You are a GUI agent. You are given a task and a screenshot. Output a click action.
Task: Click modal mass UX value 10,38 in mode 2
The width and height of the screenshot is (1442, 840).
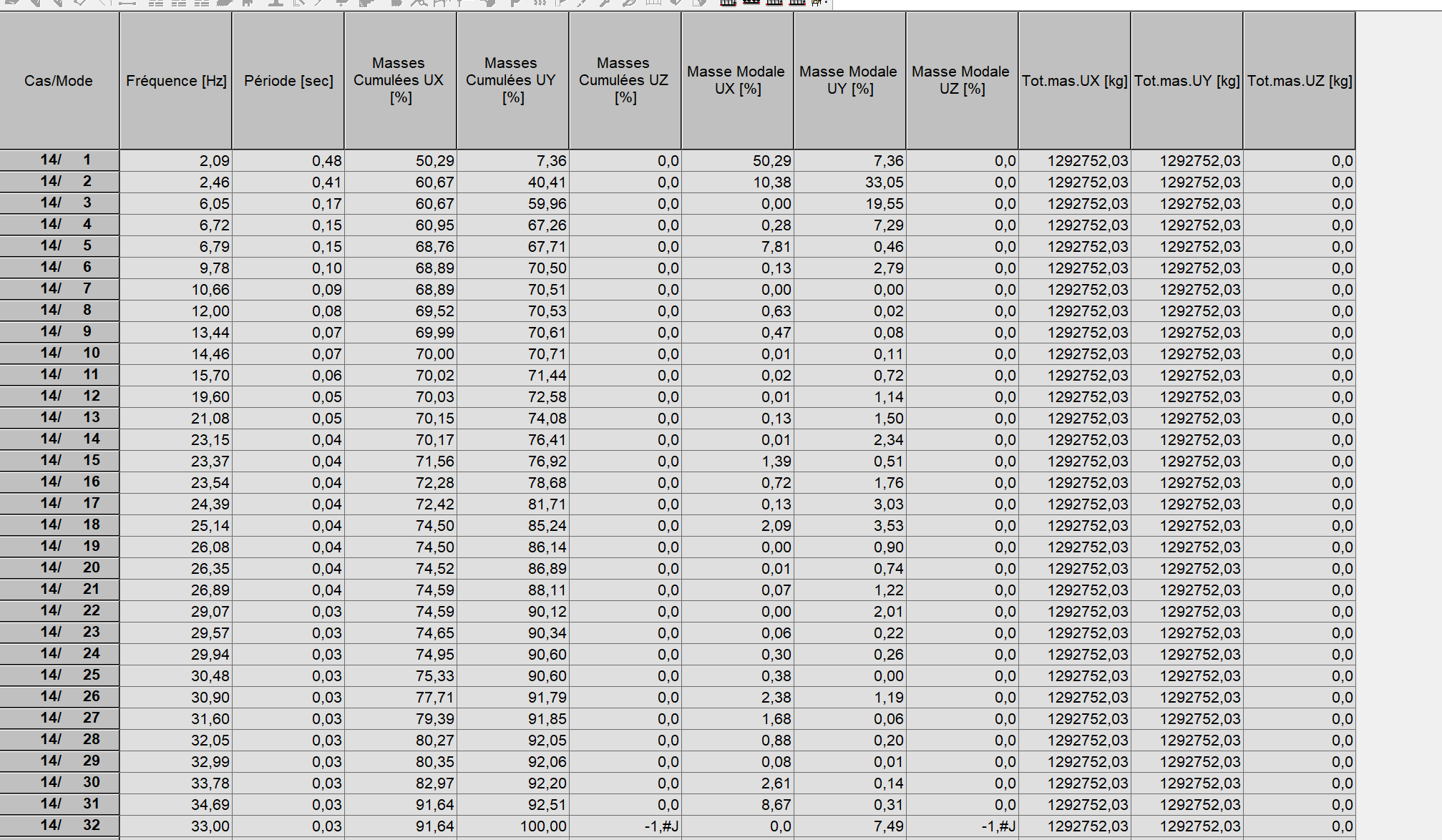[x=738, y=182]
